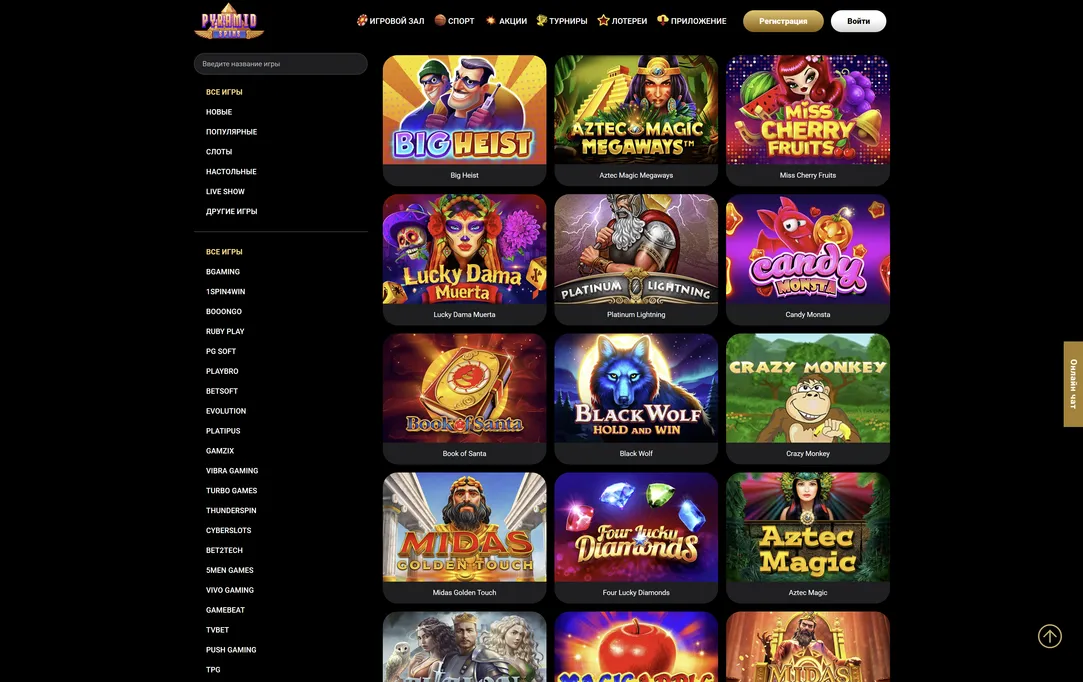This screenshot has width=1083, height=682.
Task: Filter by the BGaming provider
Action: [x=223, y=272]
